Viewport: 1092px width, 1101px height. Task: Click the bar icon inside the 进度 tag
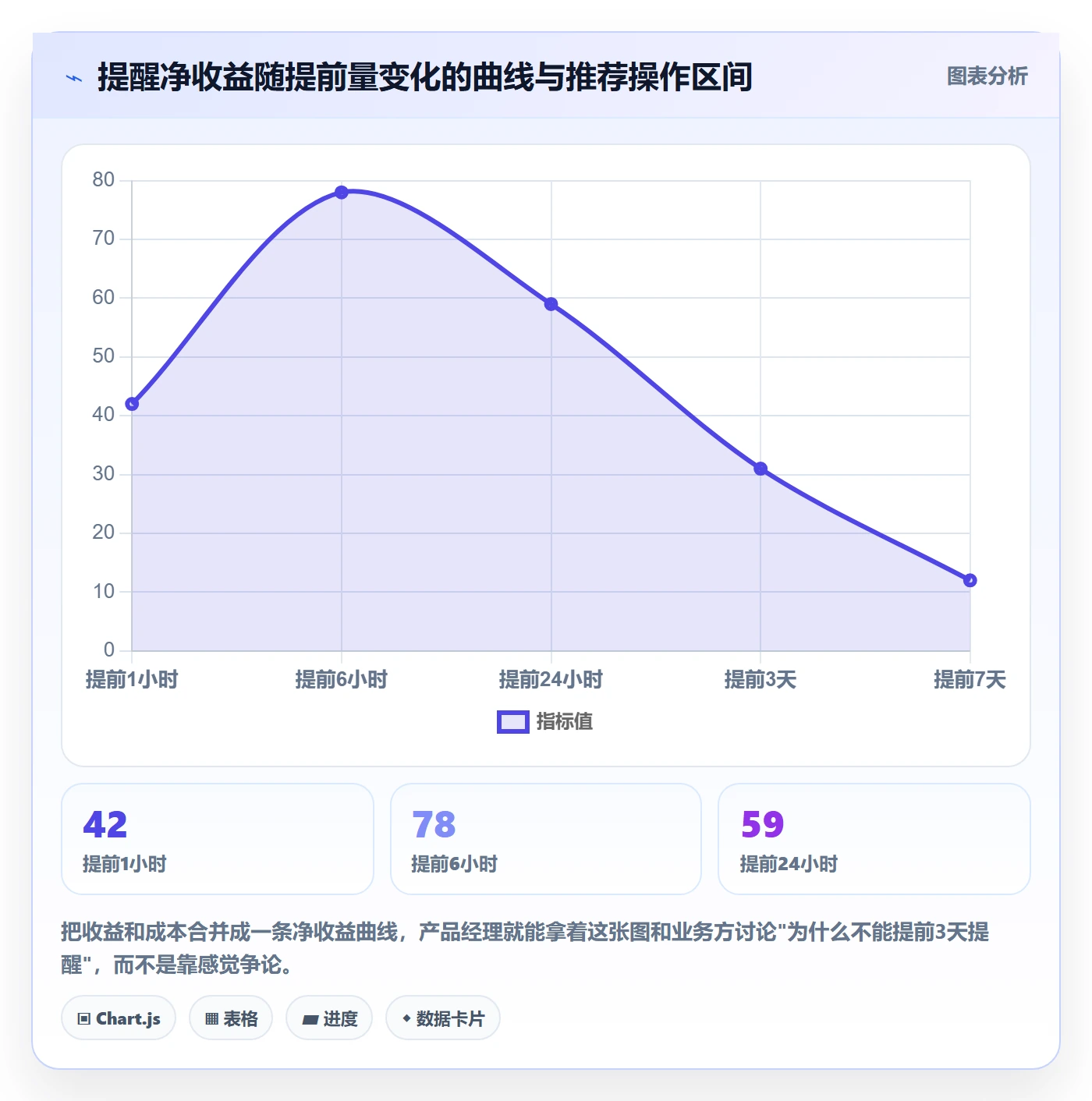coord(310,1019)
